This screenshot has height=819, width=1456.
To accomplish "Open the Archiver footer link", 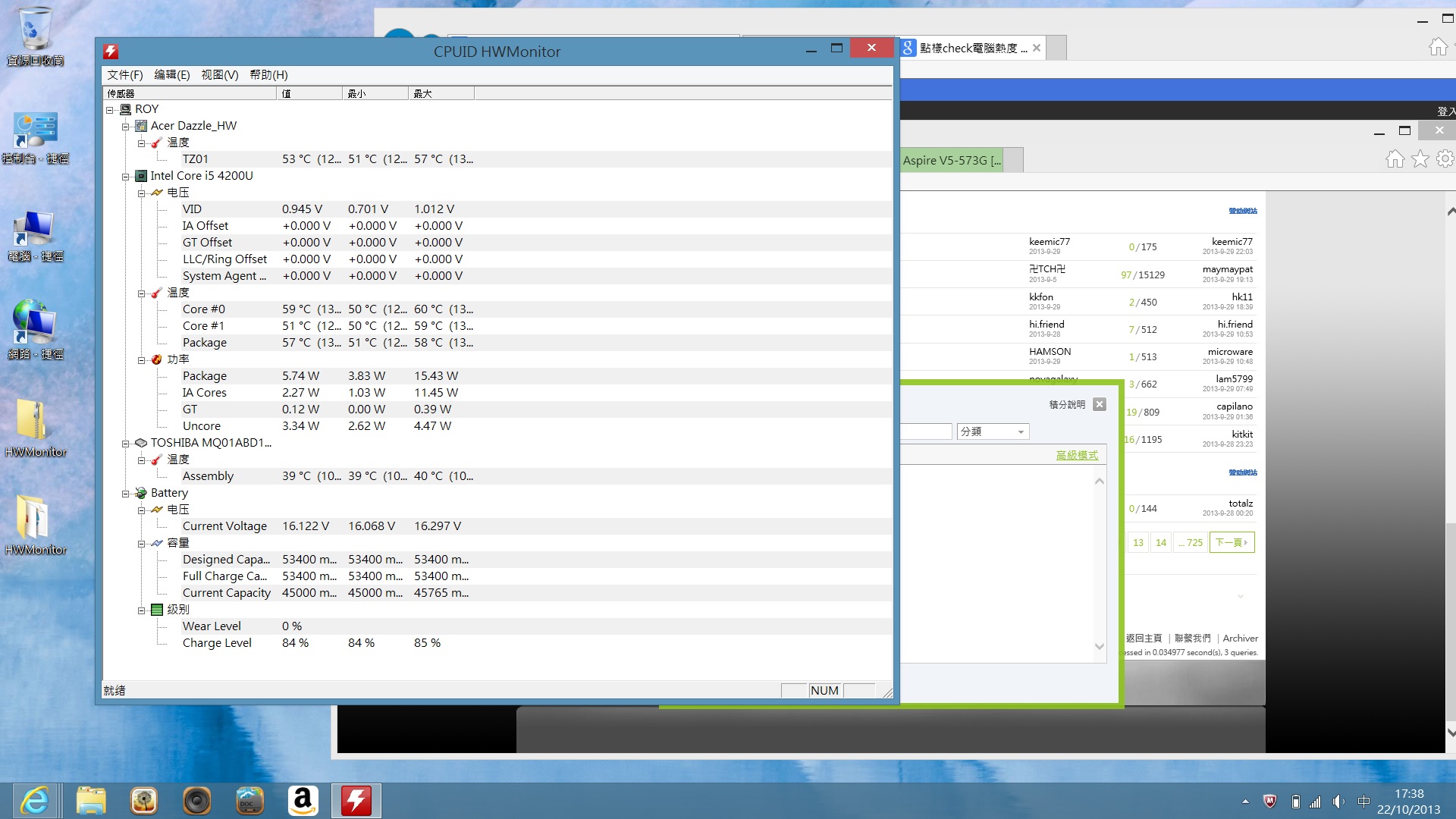I will 1240,639.
